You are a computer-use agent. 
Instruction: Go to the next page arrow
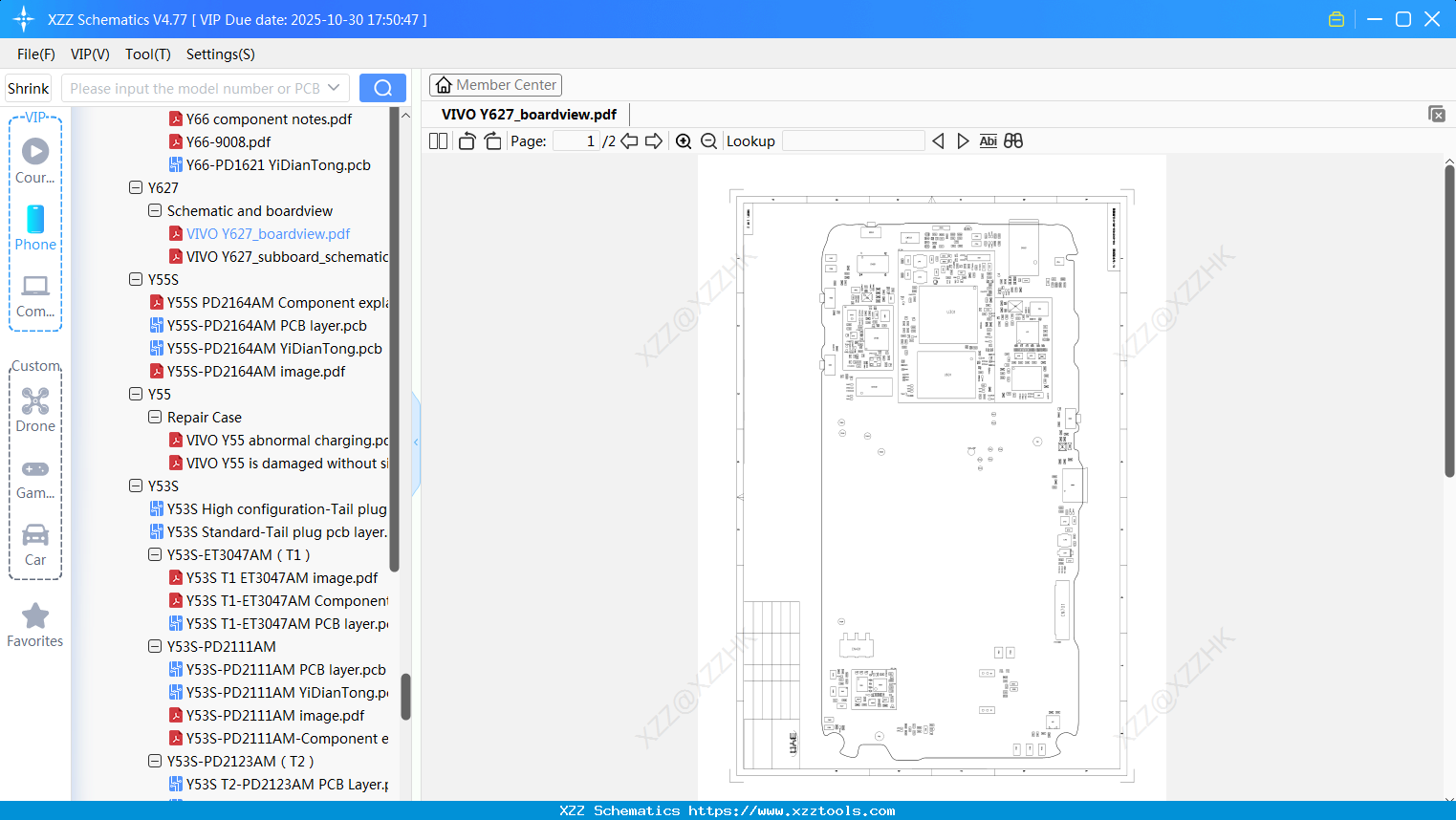pyautogui.click(x=654, y=141)
